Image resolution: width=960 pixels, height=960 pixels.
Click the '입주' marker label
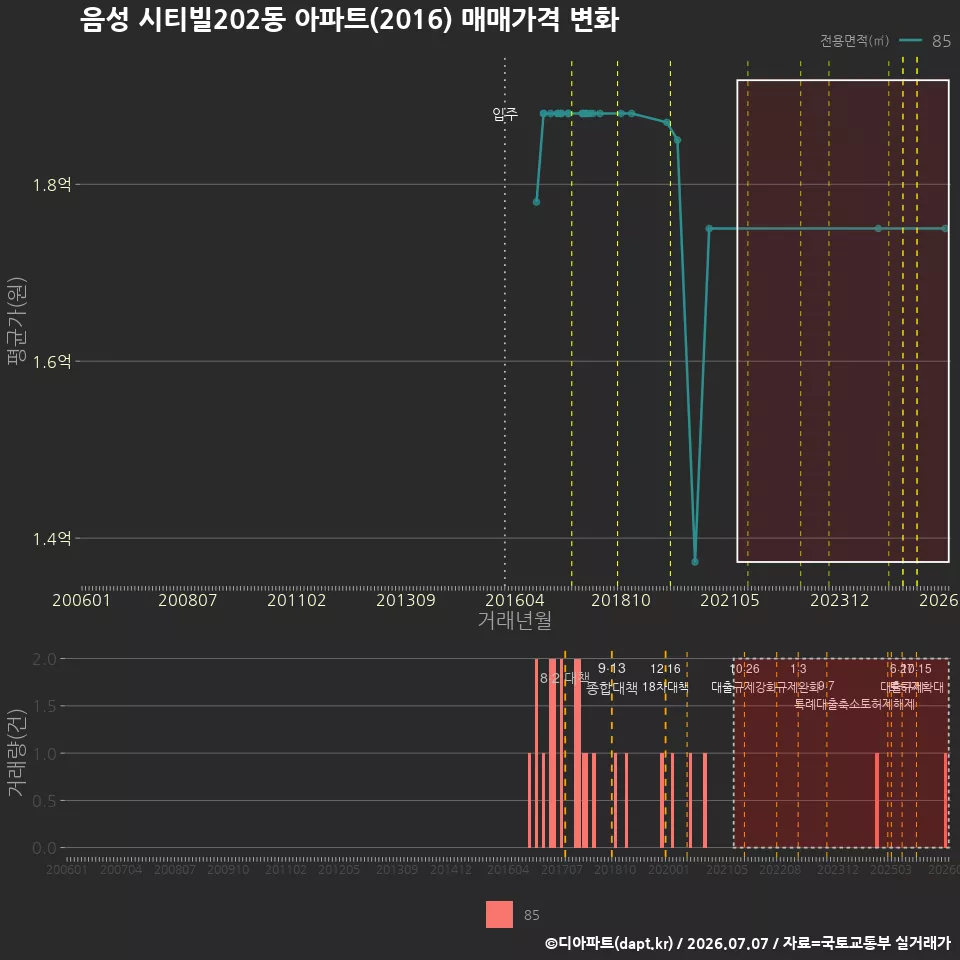pos(505,114)
